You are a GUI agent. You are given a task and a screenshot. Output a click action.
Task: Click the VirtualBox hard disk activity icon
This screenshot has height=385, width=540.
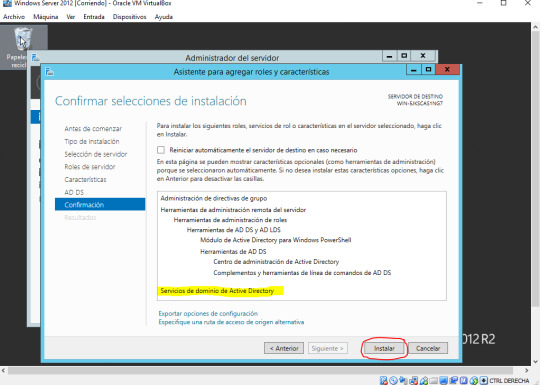pyautogui.click(x=383, y=380)
